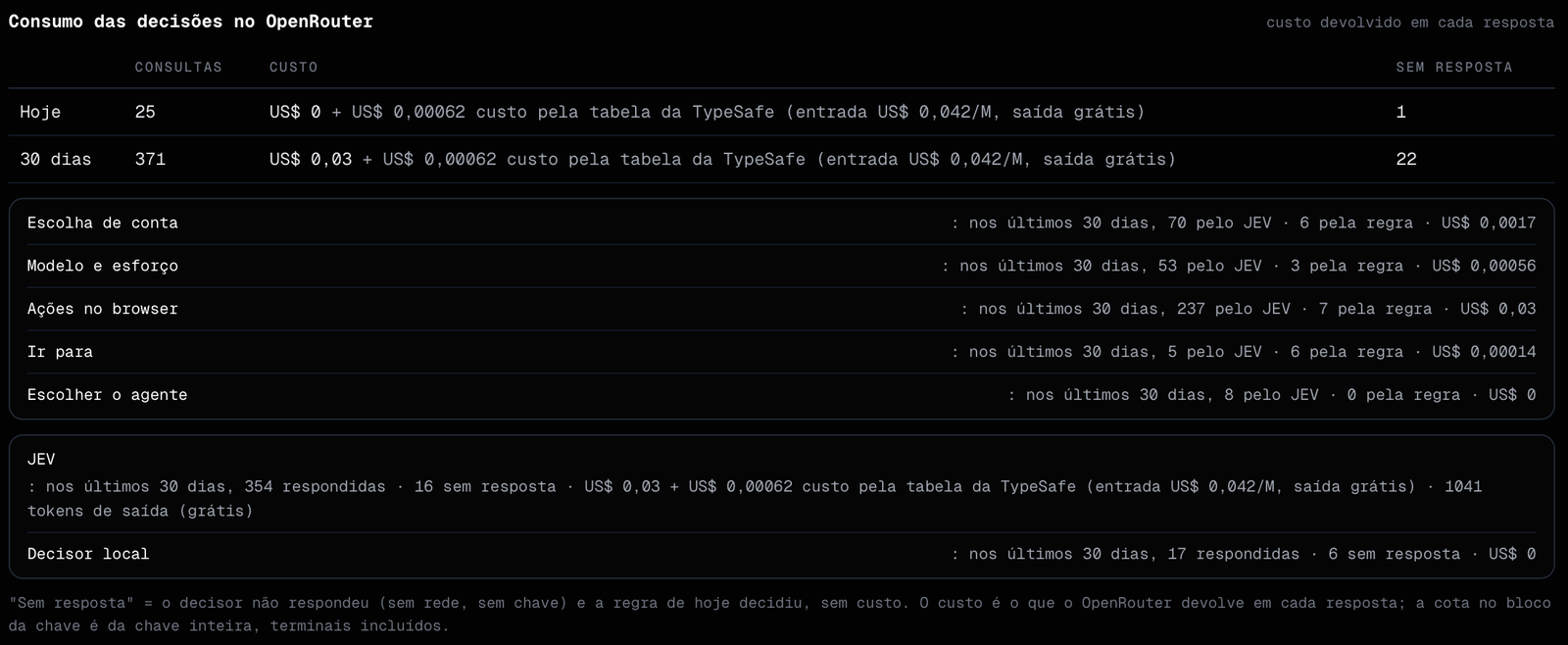Screen dimensions: 1568x645
Task: Select the 'Ações no browser' row
Action: pyautogui.click(x=782, y=309)
